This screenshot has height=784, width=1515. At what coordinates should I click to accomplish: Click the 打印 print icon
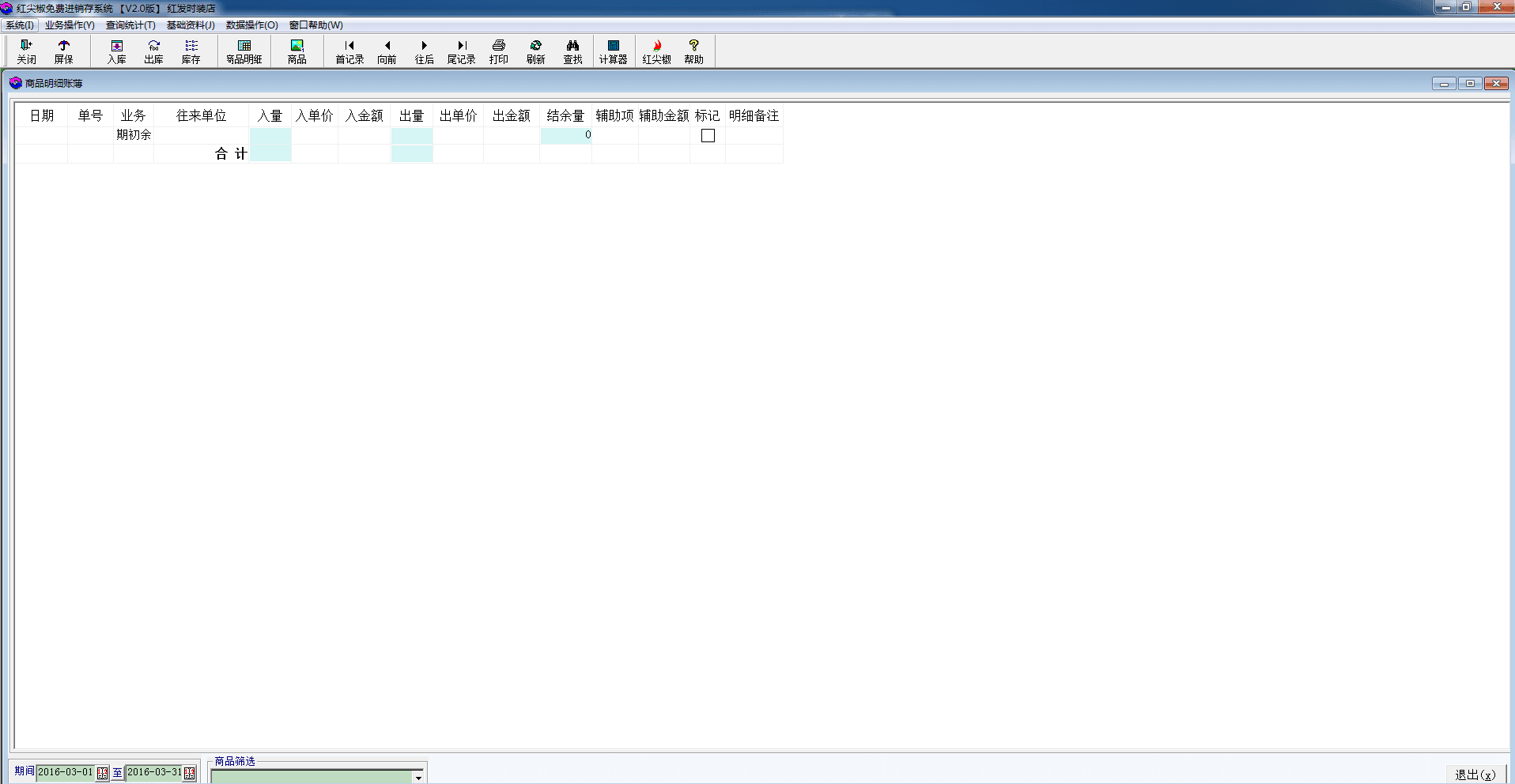[498, 51]
